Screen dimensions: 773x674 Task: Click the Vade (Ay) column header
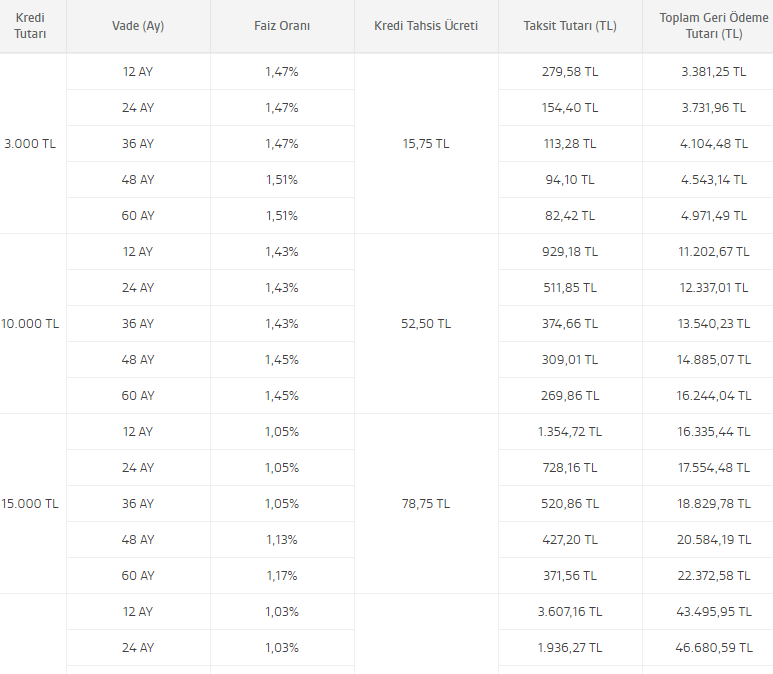tap(138, 26)
